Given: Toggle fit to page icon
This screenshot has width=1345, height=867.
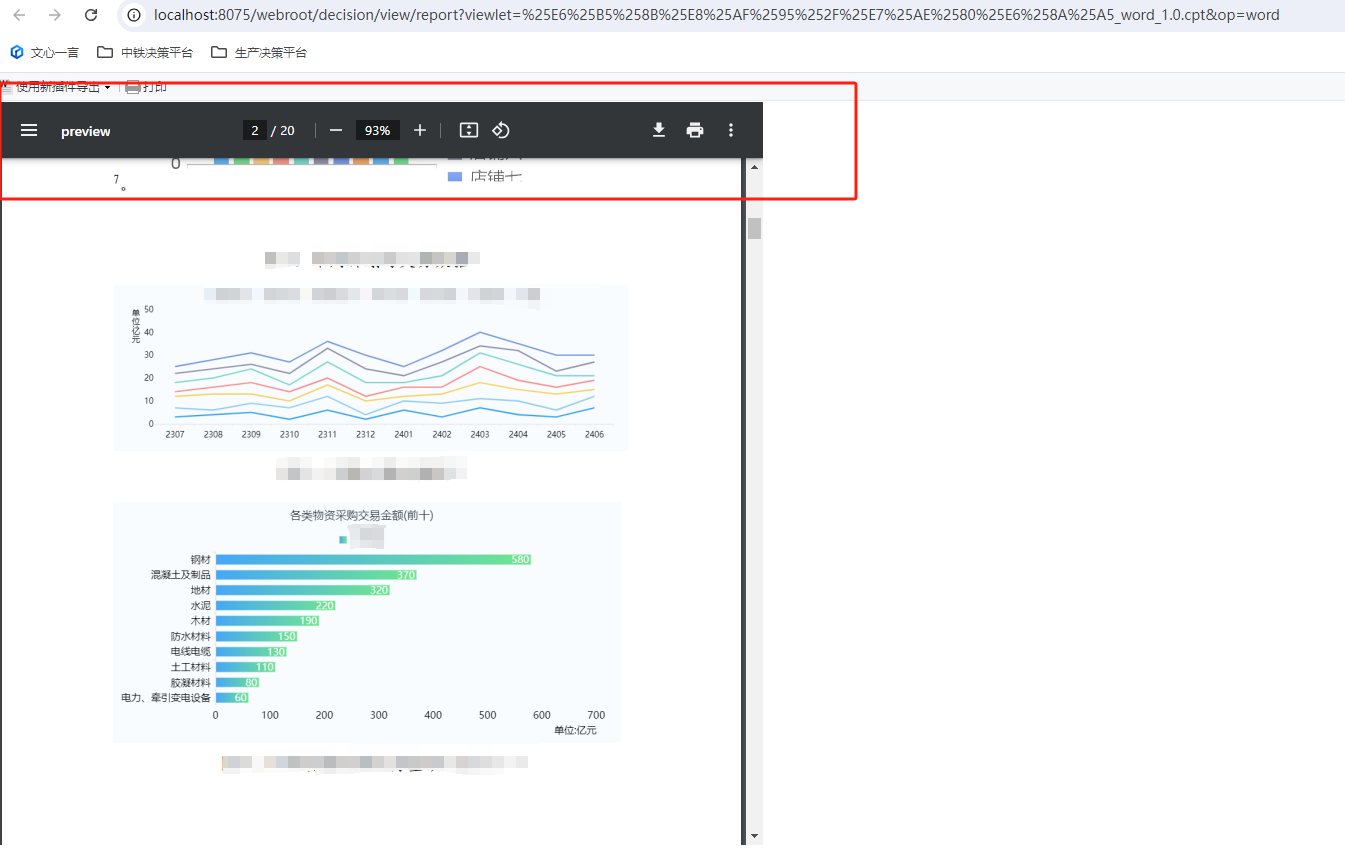Looking at the screenshot, I should pyautogui.click(x=469, y=131).
